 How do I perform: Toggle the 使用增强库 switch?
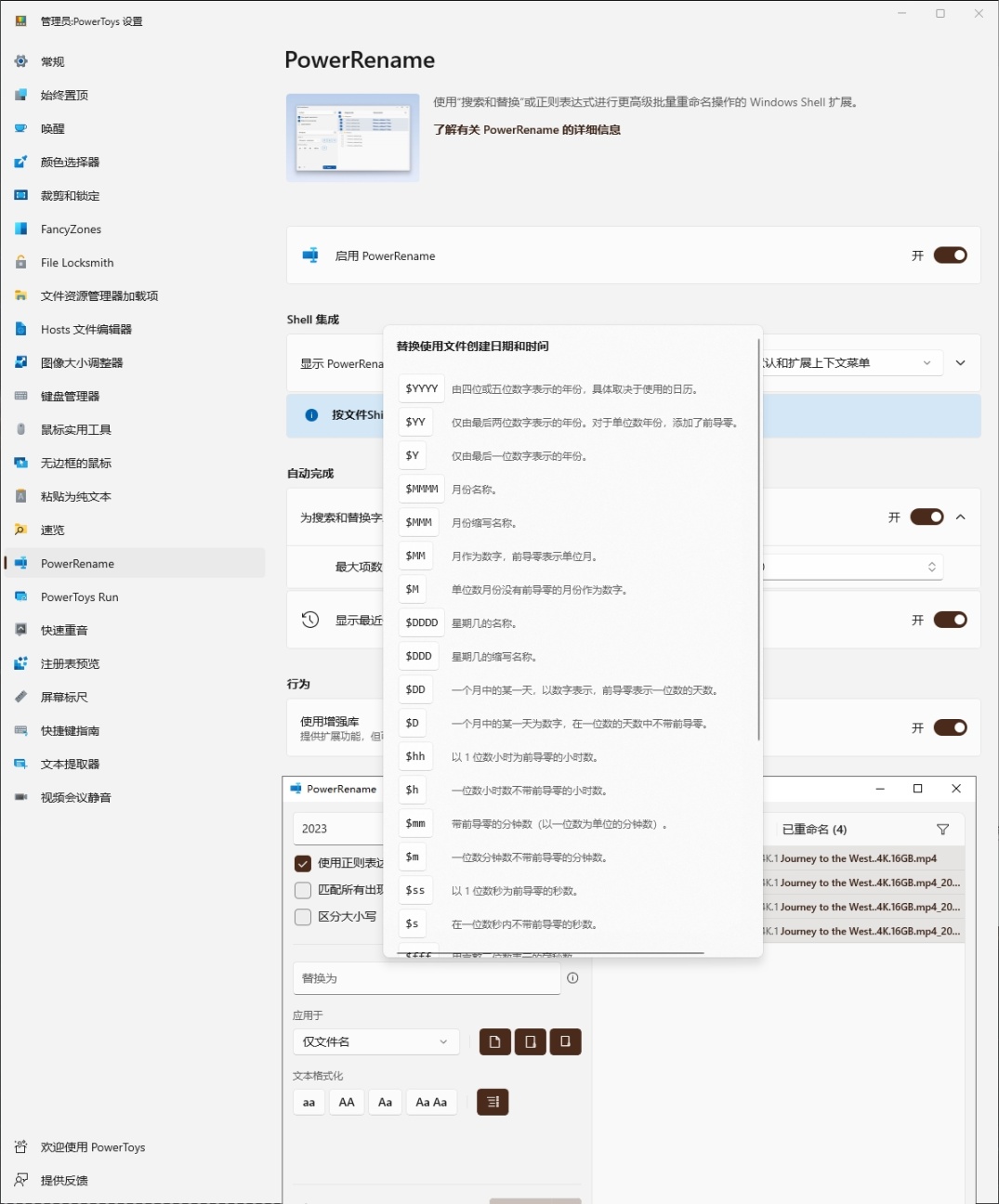tap(950, 727)
